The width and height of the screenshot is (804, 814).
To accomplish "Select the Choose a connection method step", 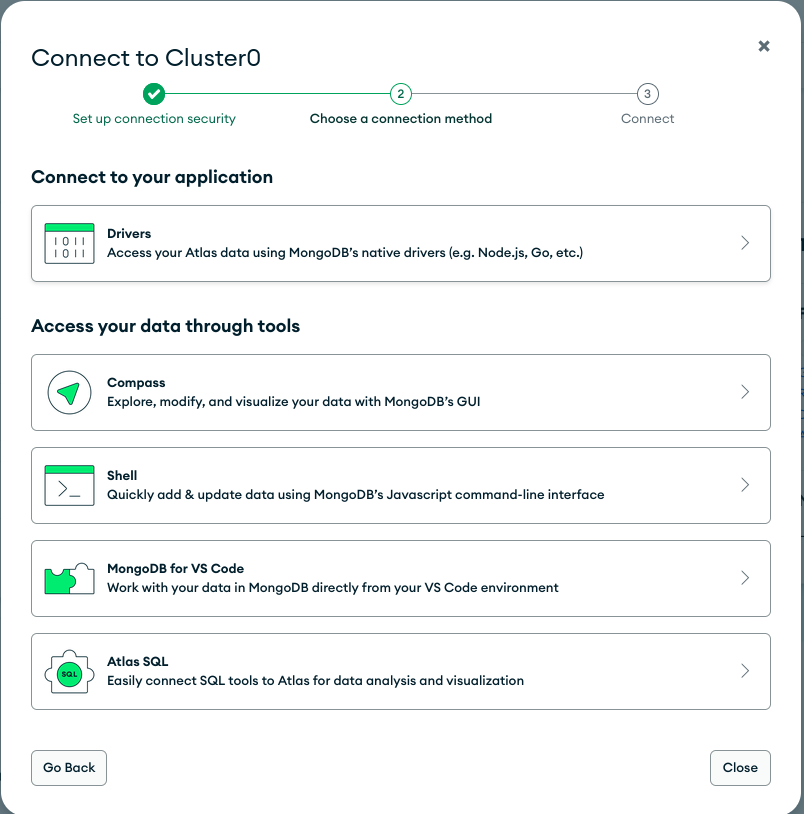I will point(400,118).
